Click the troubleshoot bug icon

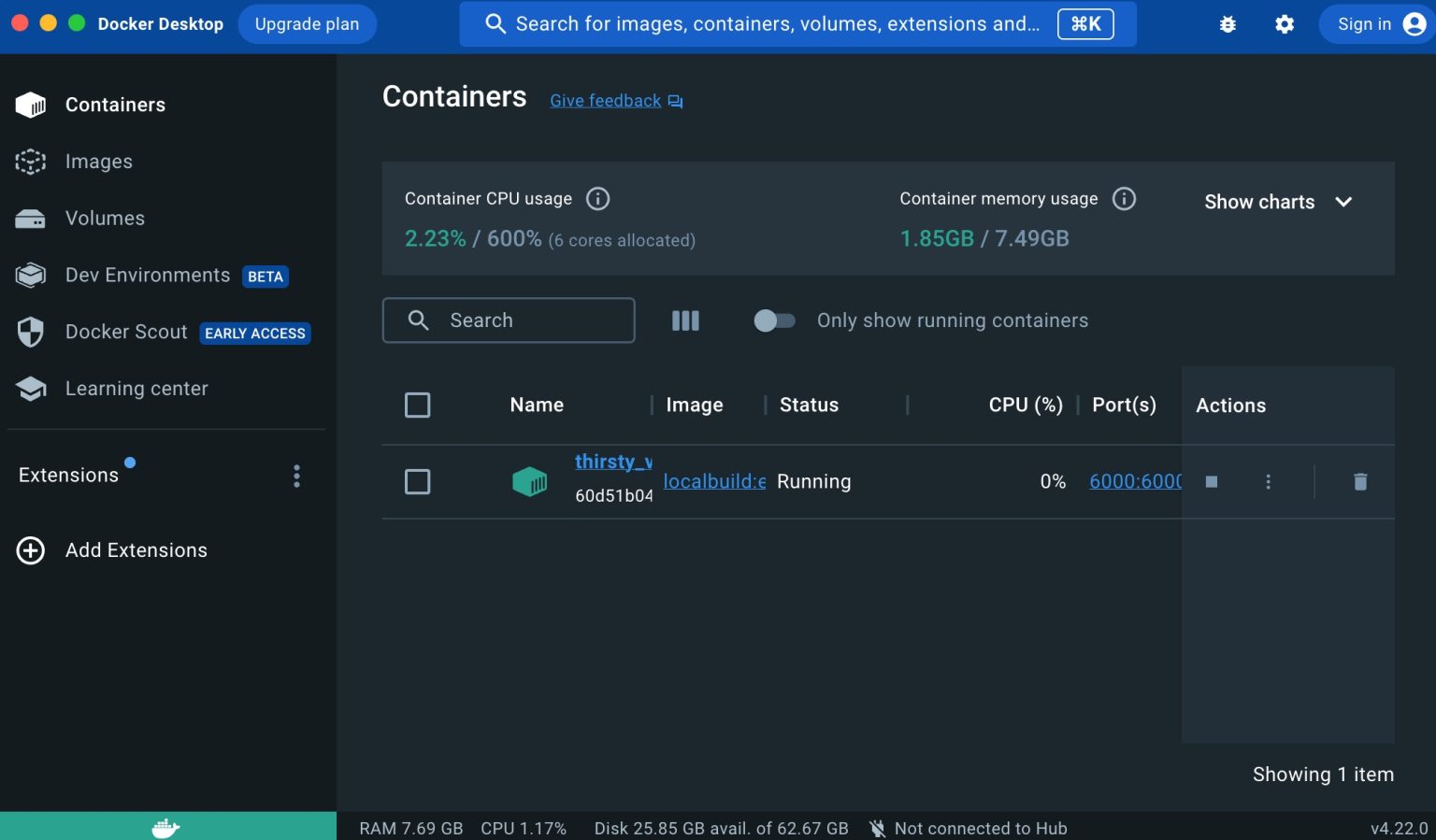point(1228,23)
